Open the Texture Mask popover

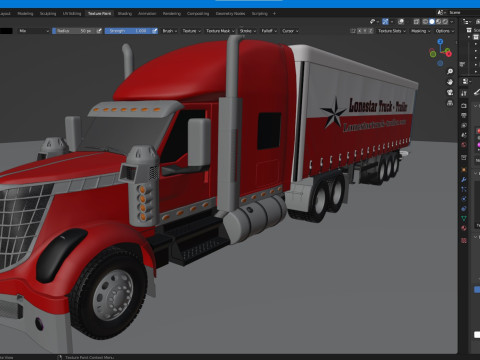[x=220, y=31]
